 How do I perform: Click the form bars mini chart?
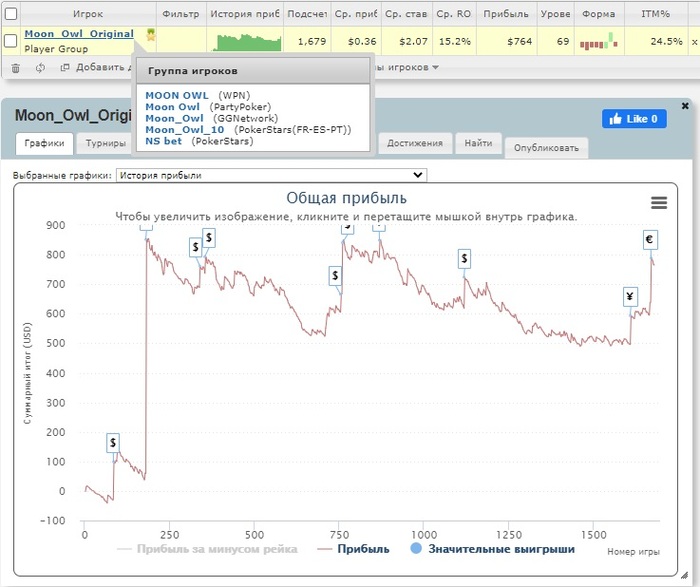point(599,41)
